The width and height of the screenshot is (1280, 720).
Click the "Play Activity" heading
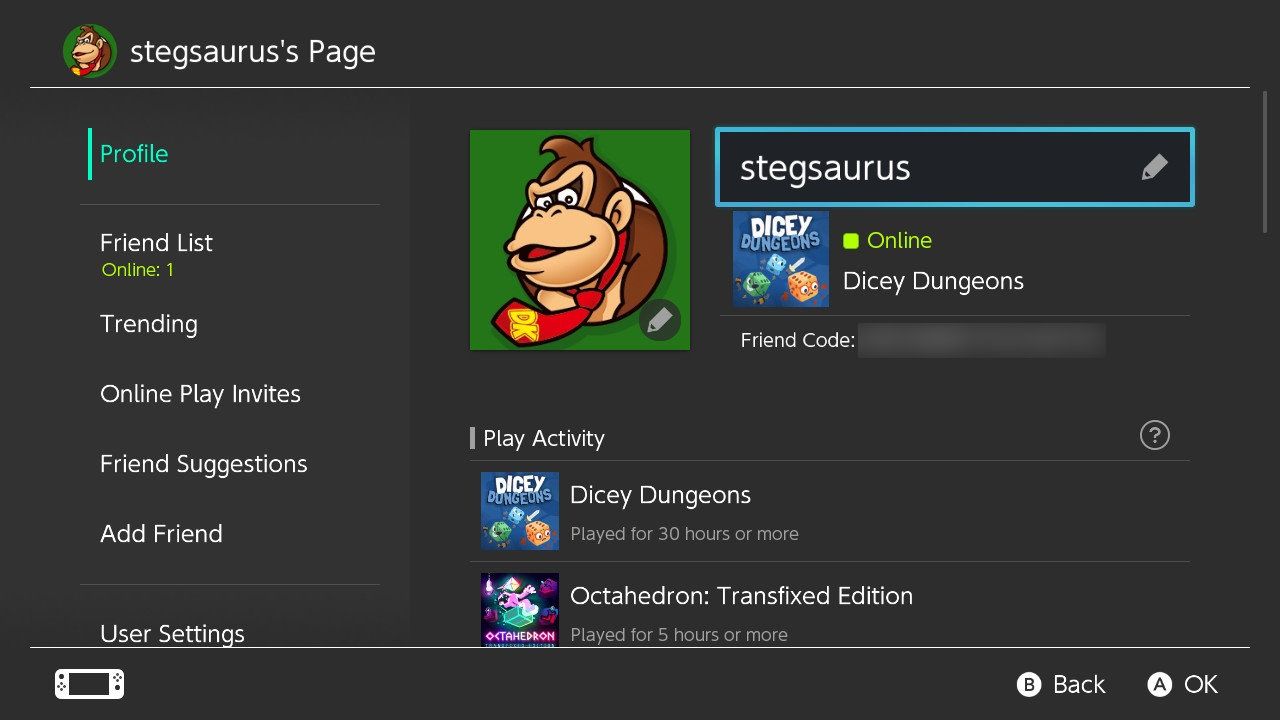pyautogui.click(x=544, y=438)
